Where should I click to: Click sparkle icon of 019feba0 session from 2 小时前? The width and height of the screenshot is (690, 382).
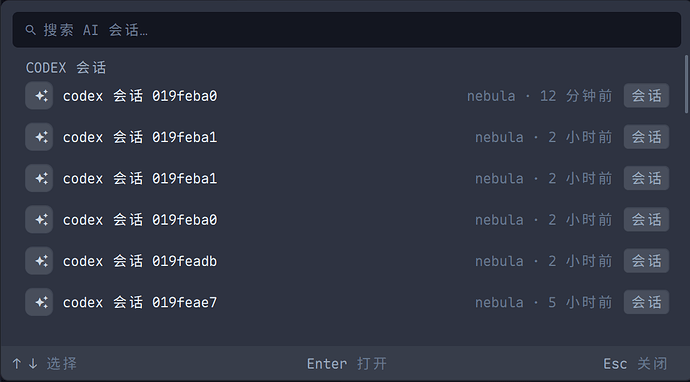[x=39, y=220]
